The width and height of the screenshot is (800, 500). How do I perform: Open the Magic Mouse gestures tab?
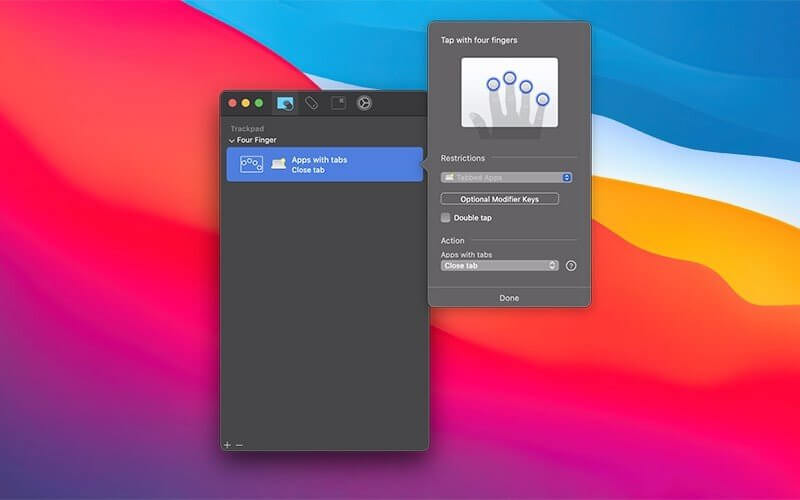point(312,103)
